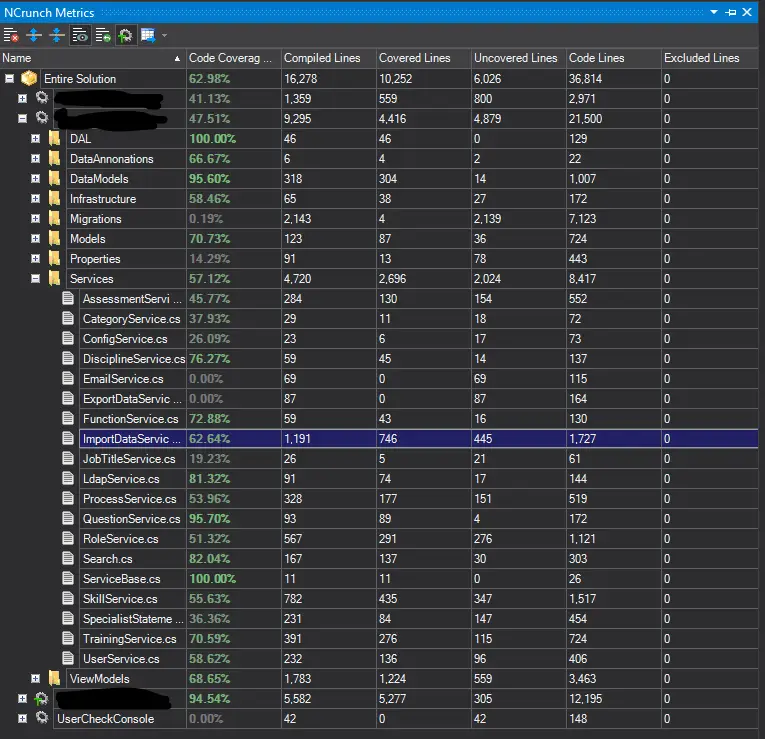Sort by the Uncovered Lines column header
This screenshot has width=765, height=739.
pos(519,58)
